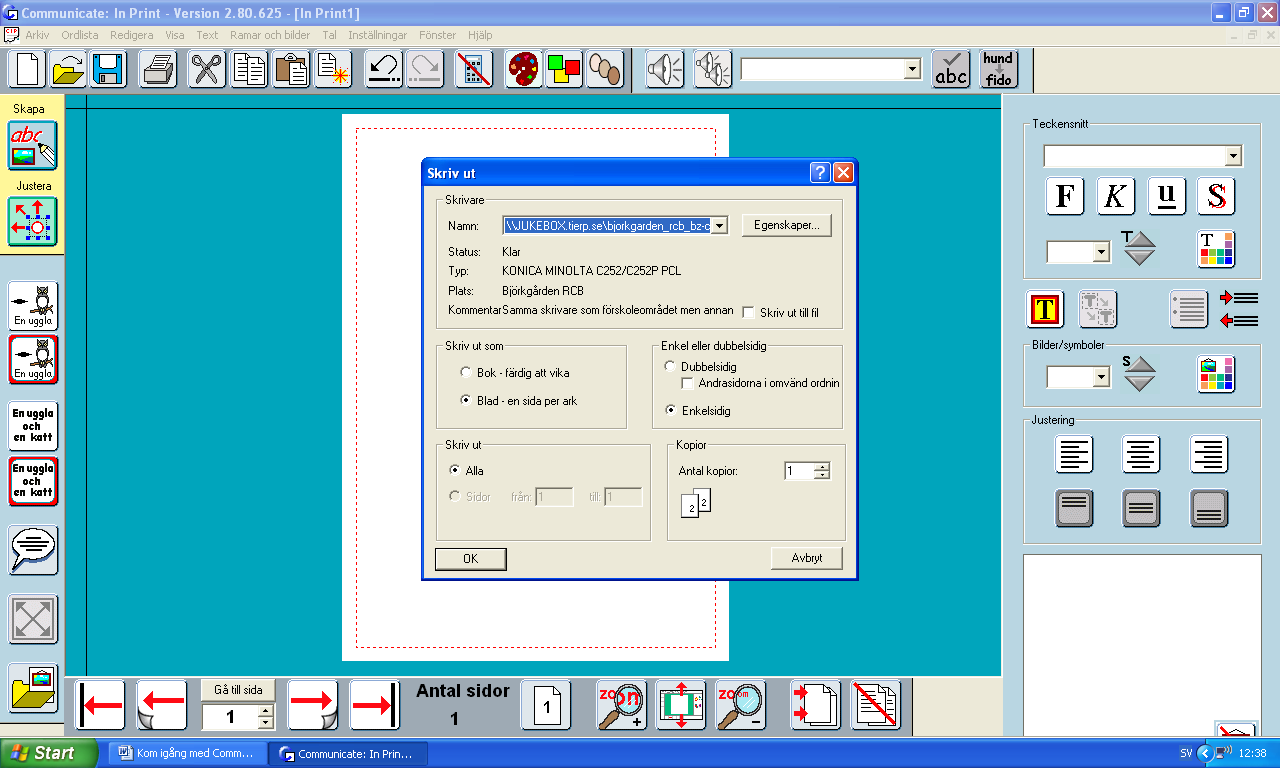Image resolution: width=1280 pixels, height=768 pixels.
Task: Click the Undo arrow icon
Action: point(383,70)
